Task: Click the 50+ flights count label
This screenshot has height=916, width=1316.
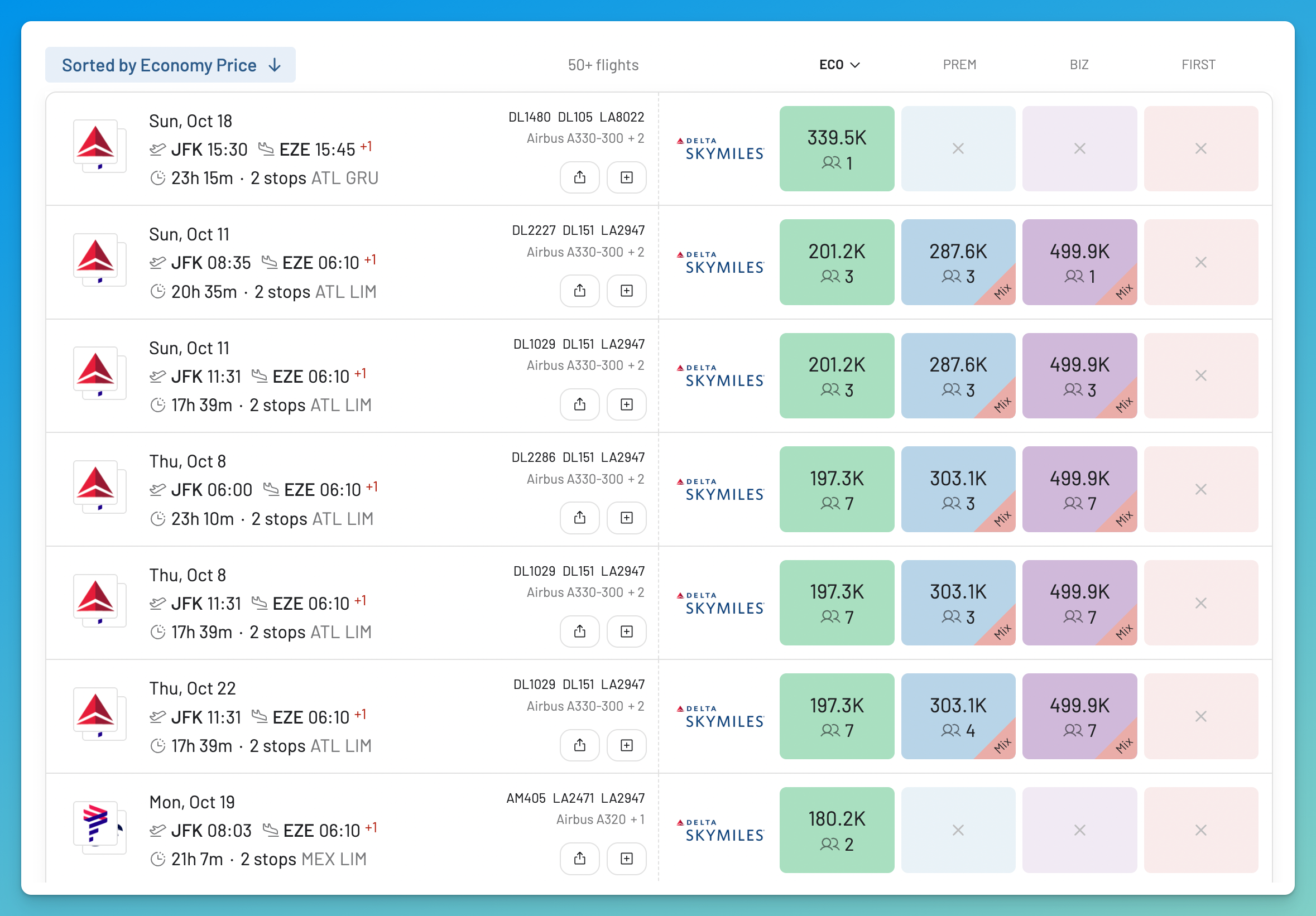Action: [x=603, y=65]
